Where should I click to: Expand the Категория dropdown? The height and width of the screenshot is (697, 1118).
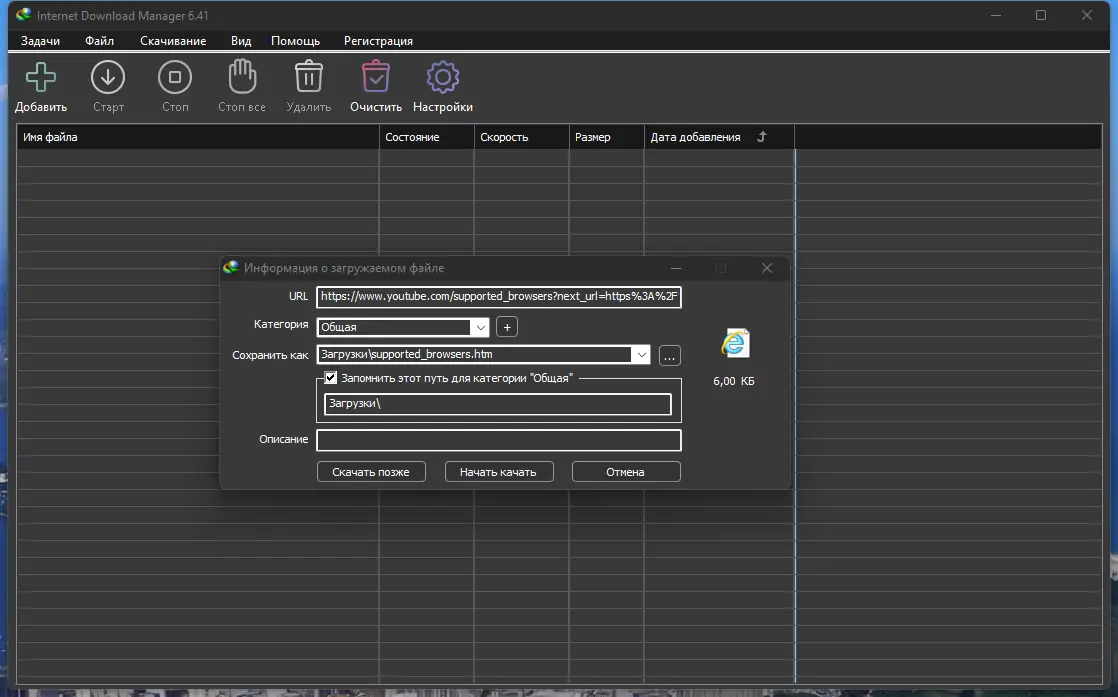click(x=481, y=327)
